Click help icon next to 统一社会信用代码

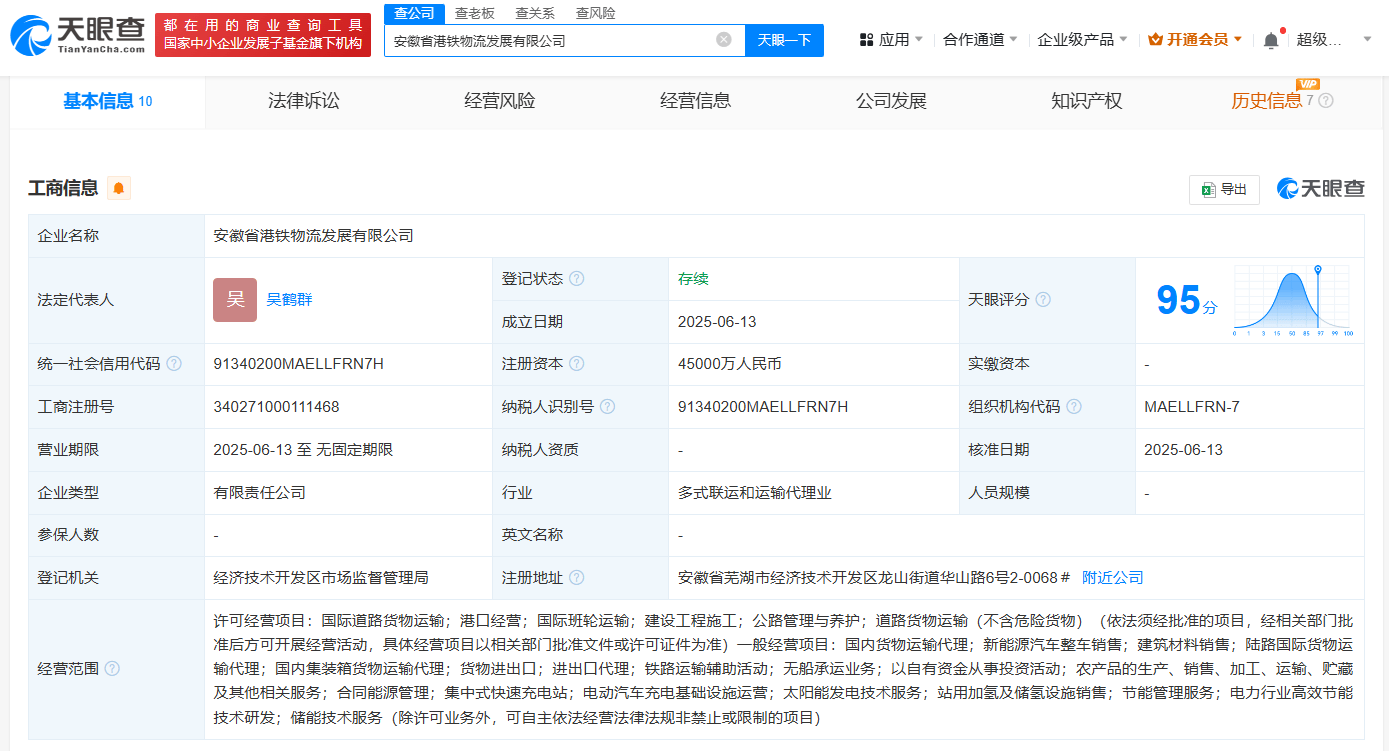174,364
